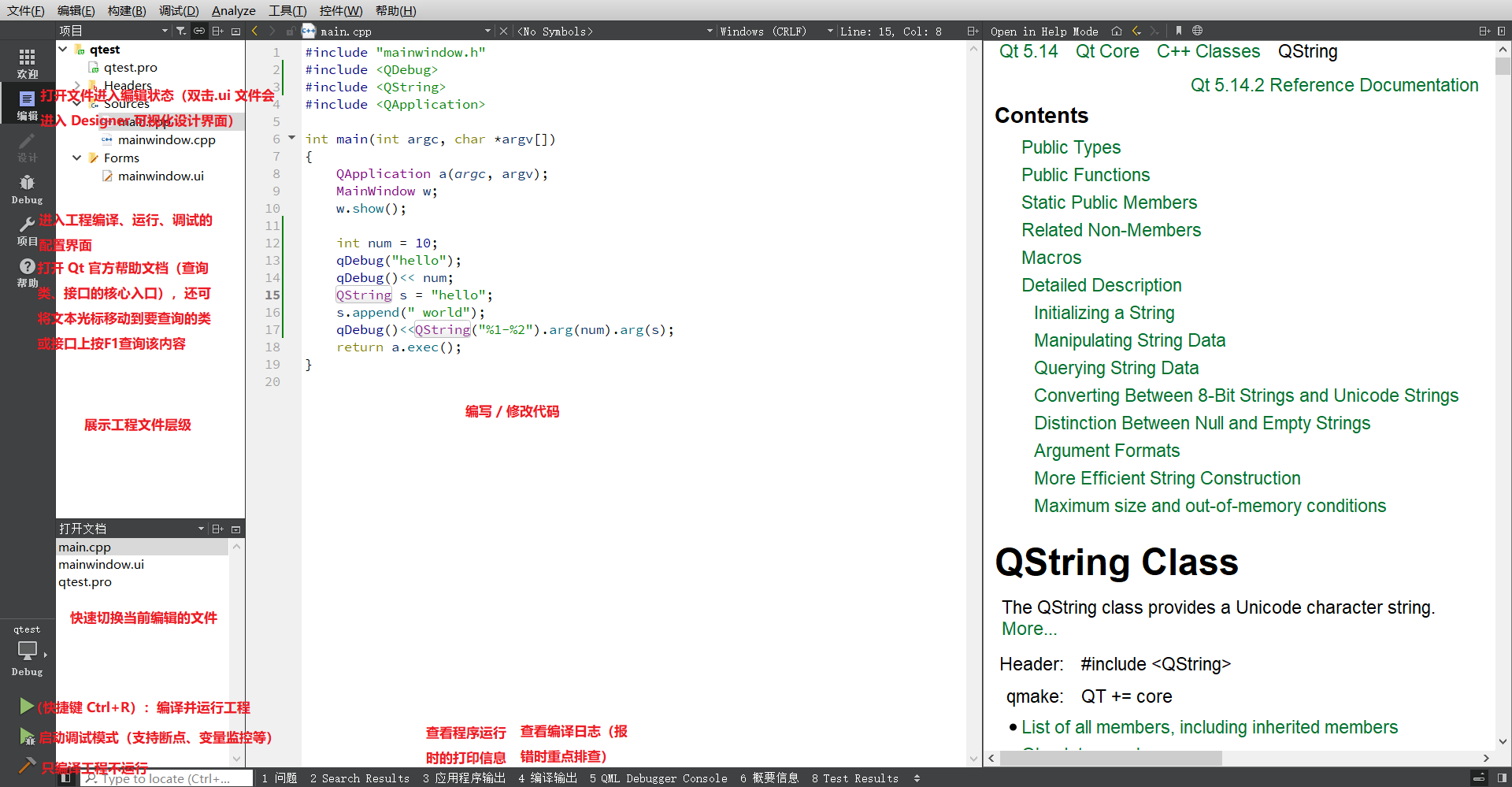Build the project with the hammer icon
1512x787 pixels.
tap(27, 765)
